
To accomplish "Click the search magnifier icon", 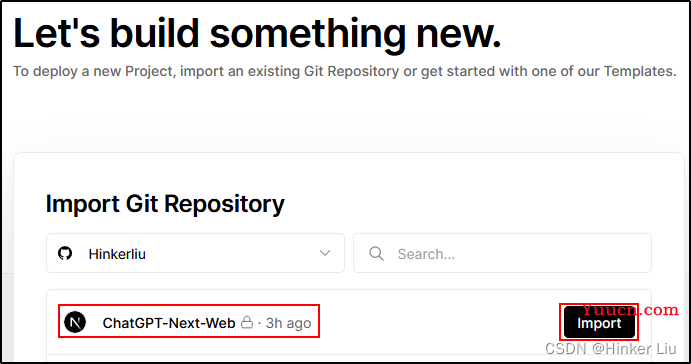I will [x=376, y=253].
